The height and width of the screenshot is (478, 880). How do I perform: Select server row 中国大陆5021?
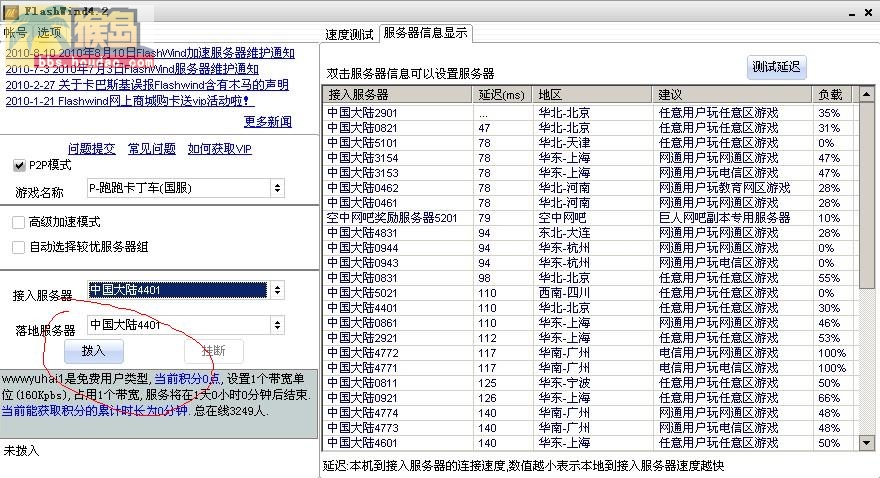click(588, 293)
